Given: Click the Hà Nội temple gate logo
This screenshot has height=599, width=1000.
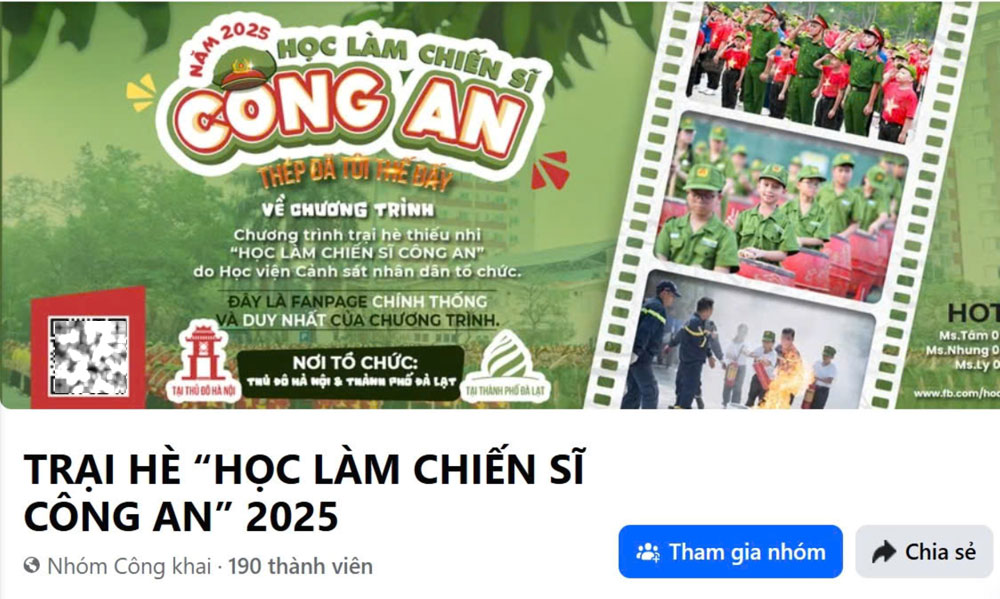Looking at the screenshot, I should point(203,362).
